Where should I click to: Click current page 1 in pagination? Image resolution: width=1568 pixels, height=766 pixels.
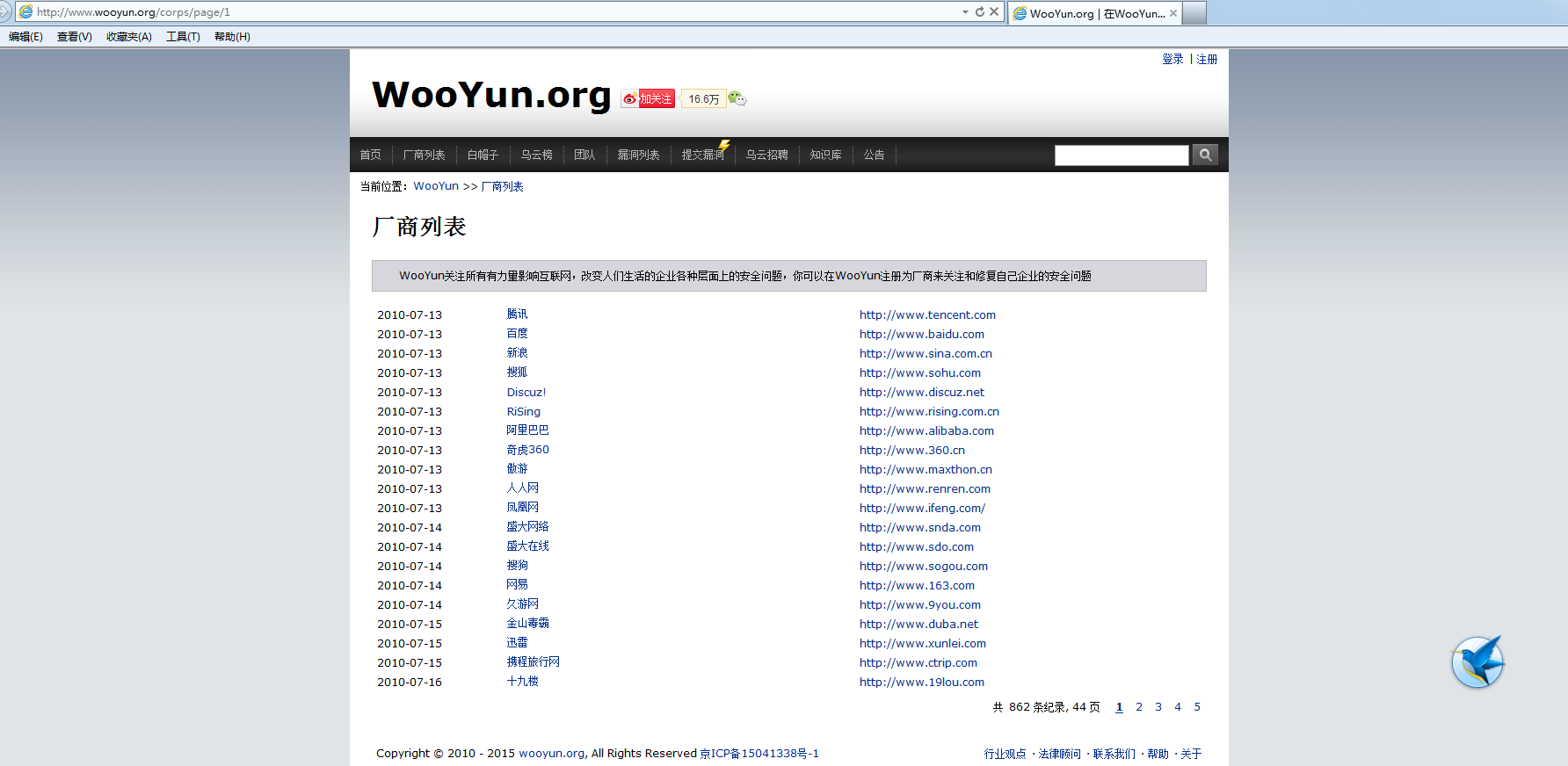click(x=1119, y=707)
